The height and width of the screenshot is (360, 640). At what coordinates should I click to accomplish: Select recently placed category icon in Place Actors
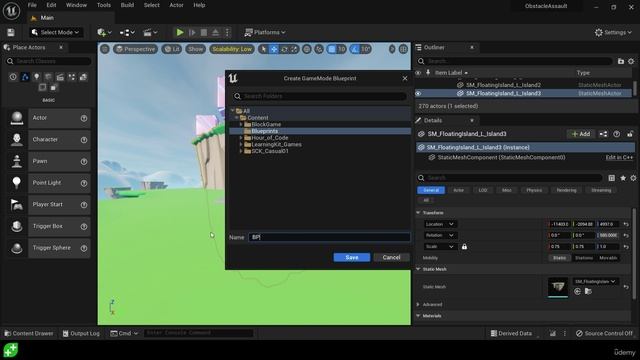pyautogui.click(x=13, y=77)
